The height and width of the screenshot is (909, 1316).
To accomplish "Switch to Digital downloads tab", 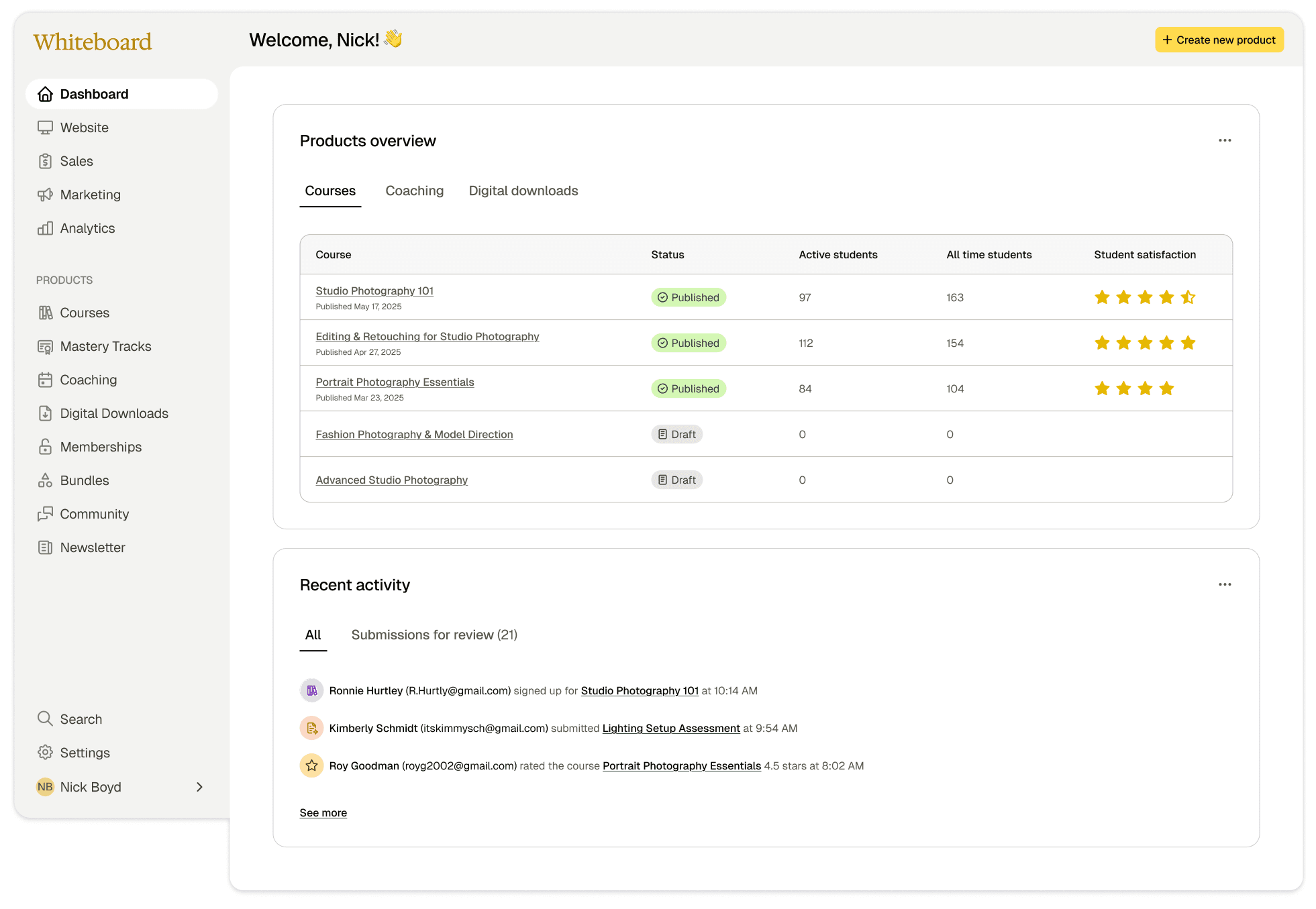I will 523,191.
